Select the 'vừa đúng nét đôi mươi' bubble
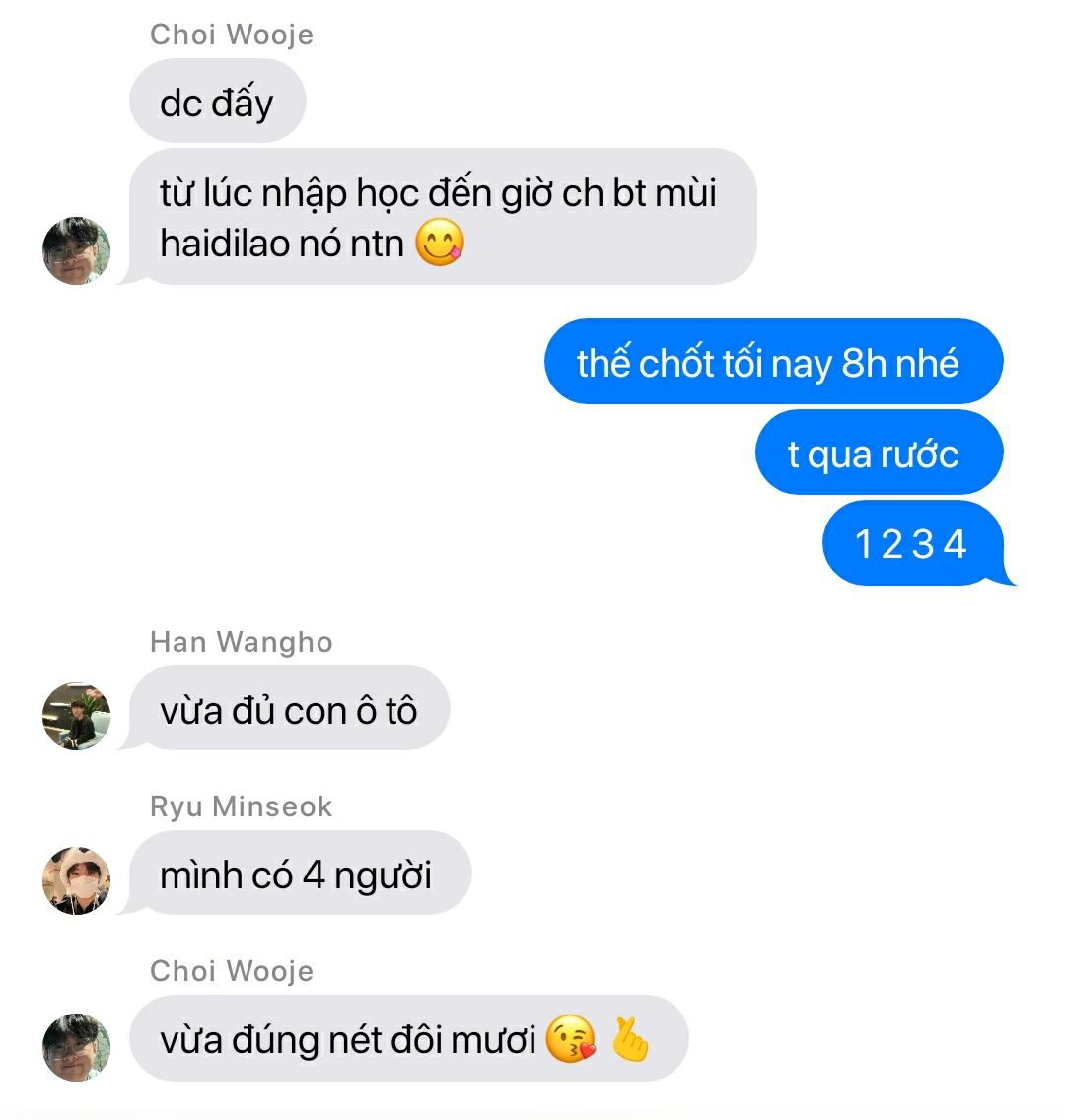This screenshot has height=1120, width=1065. (x=408, y=1038)
